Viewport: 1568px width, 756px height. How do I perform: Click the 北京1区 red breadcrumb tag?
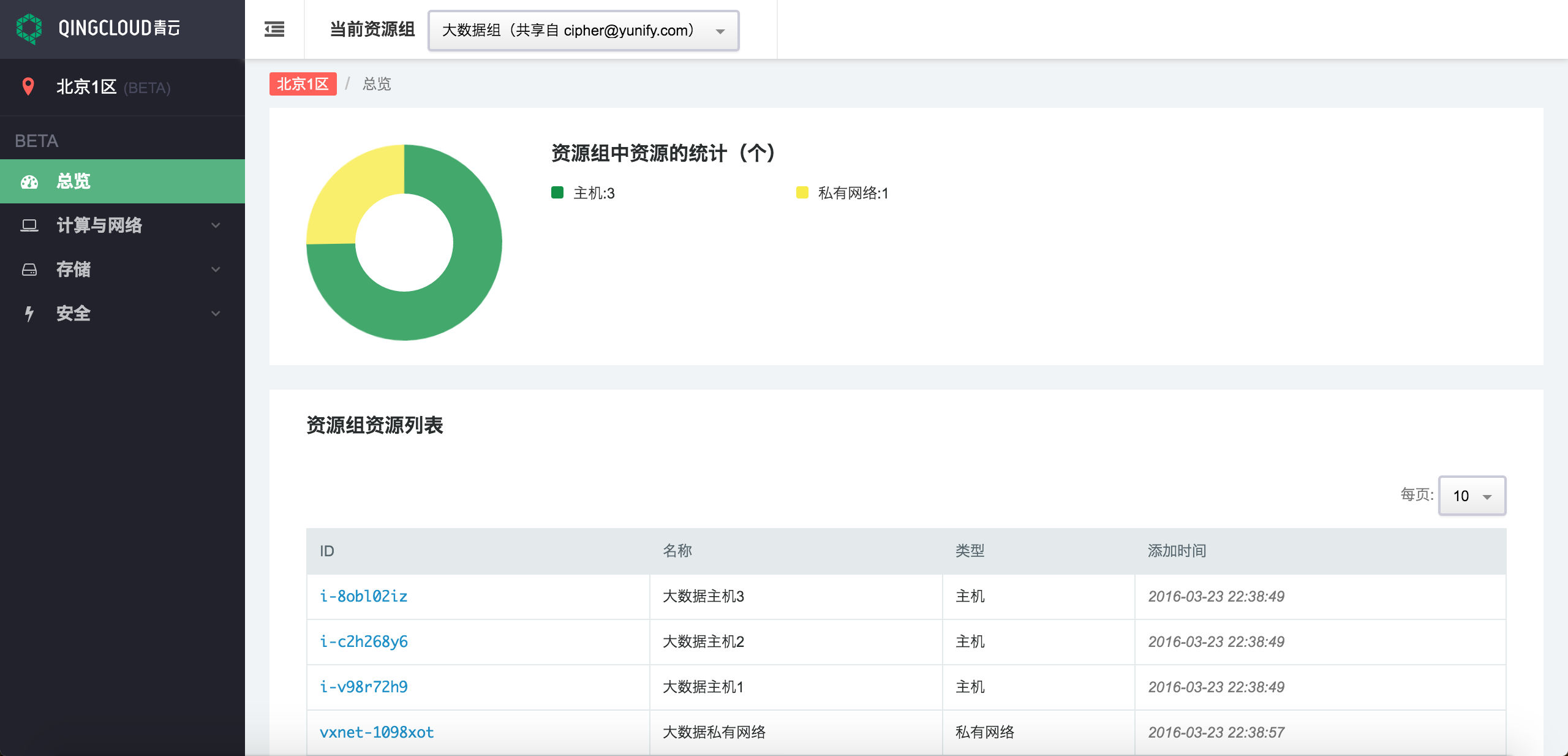click(x=303, y=84)
